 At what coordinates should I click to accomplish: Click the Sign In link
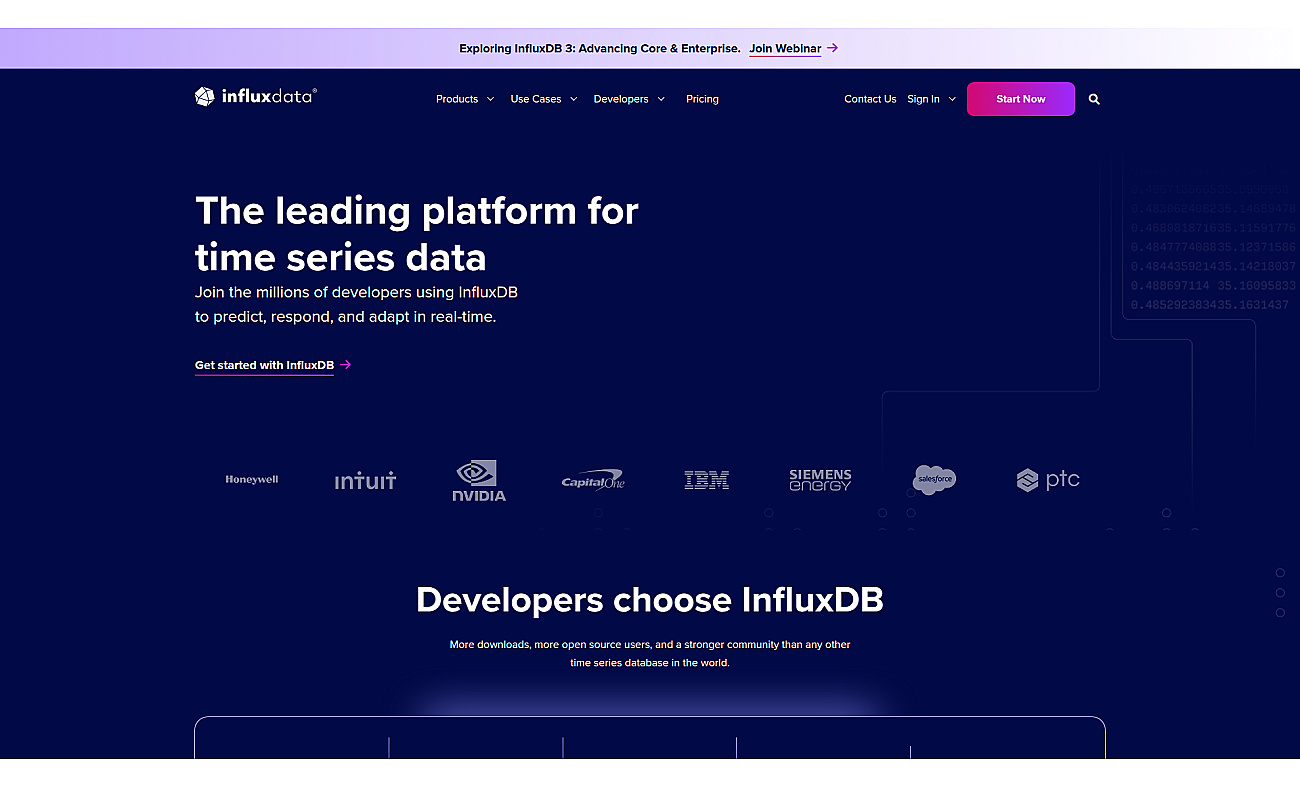coord(923,99)
